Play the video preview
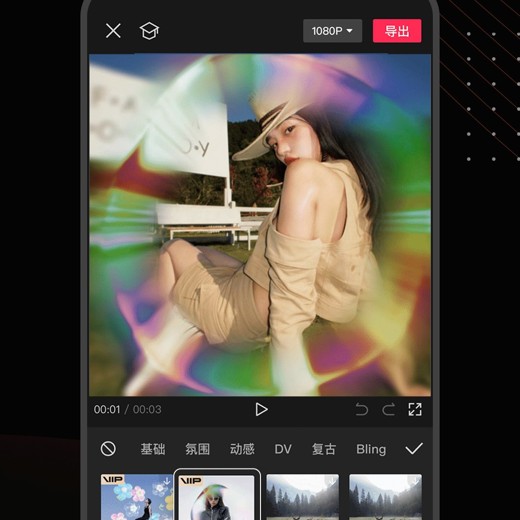This screenshot has height=520, width=520. (x=261, y=409)
